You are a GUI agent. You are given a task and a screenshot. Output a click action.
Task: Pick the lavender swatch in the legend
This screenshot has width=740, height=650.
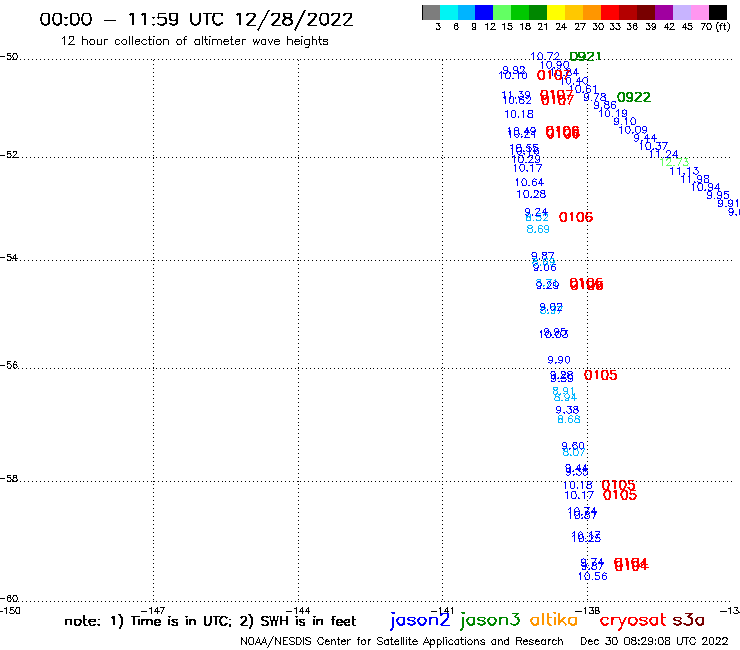(681, 12)
